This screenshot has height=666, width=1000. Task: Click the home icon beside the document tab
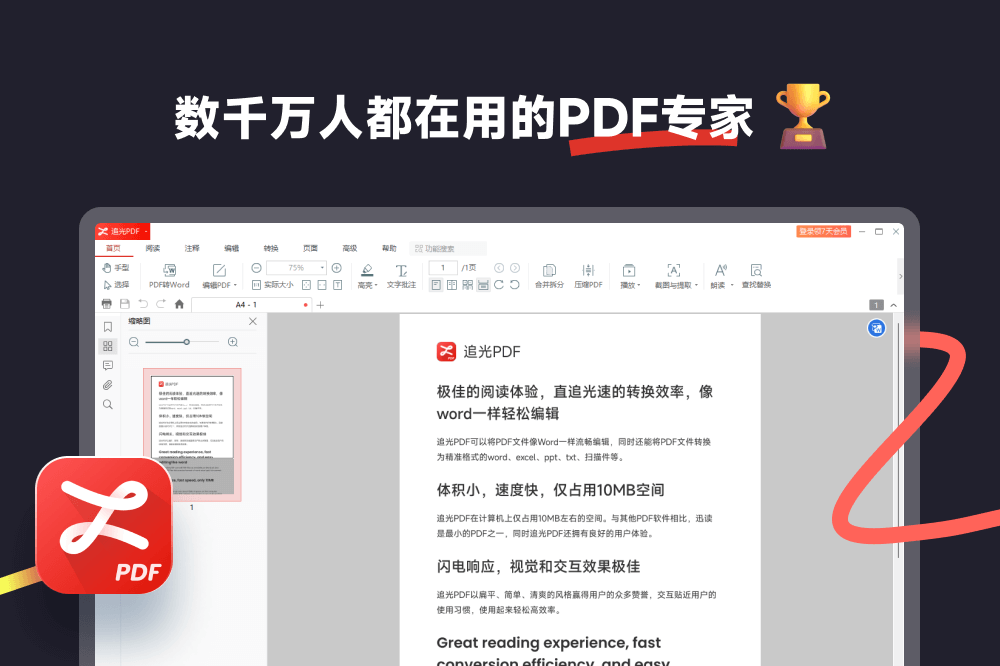click(179, 304)
